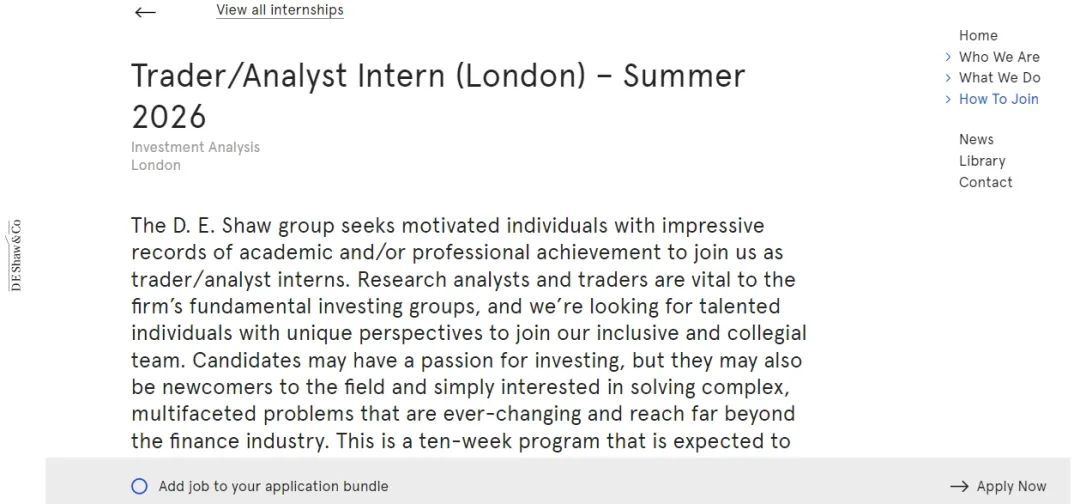Toggle the add-to-bundle circle
The height and width of the screenshot is (504, 1080).
(x=139, y=487)
